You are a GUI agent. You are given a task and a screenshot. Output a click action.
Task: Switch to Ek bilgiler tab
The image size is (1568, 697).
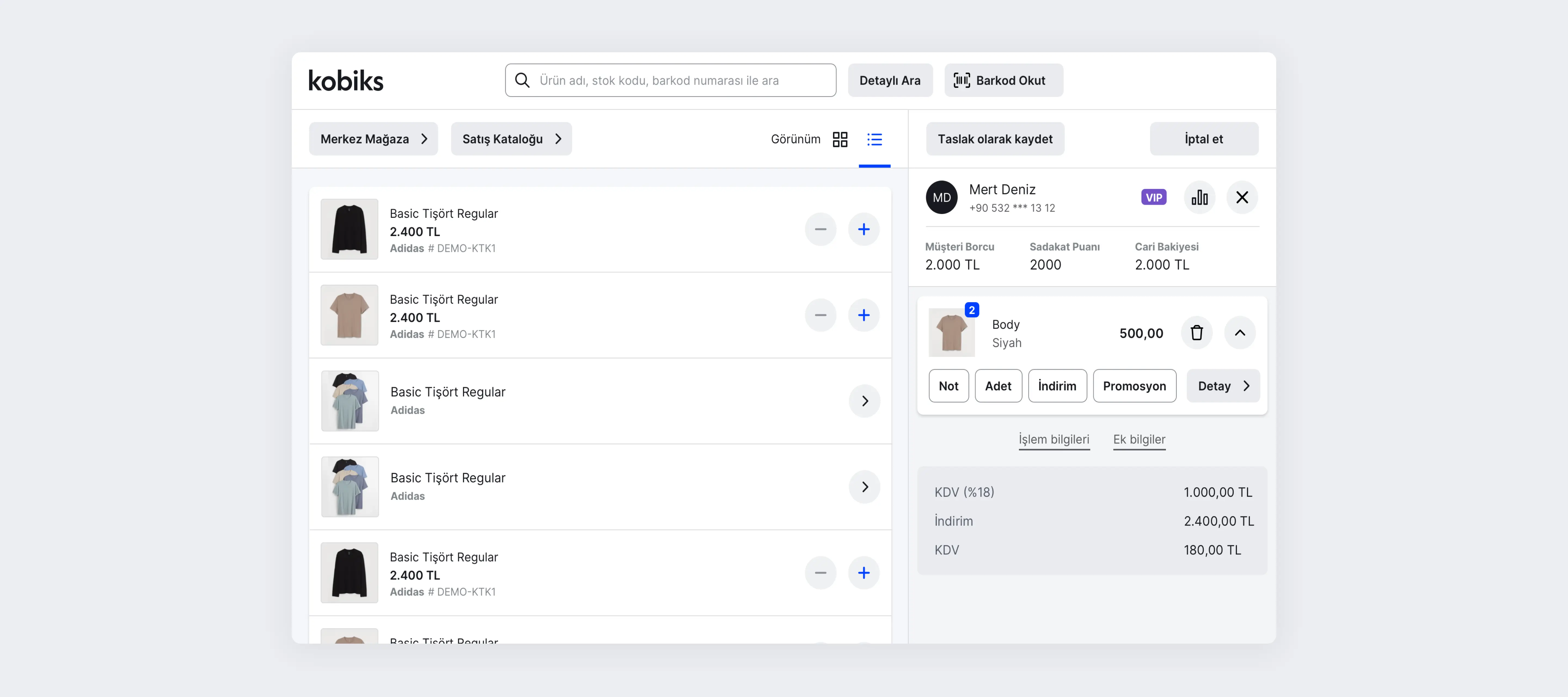click(1139, 439)
